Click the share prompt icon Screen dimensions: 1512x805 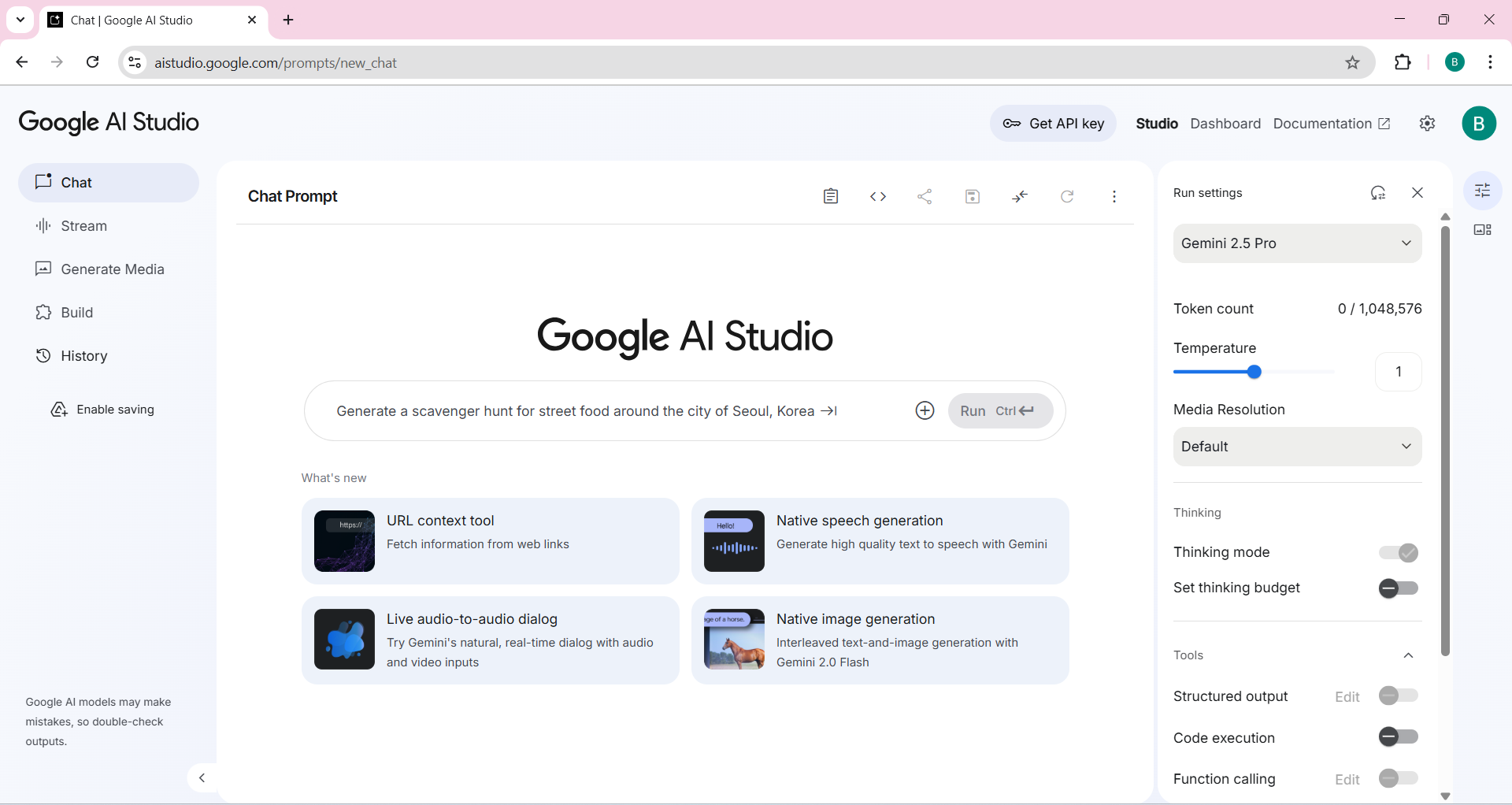(x=925, y=196)
